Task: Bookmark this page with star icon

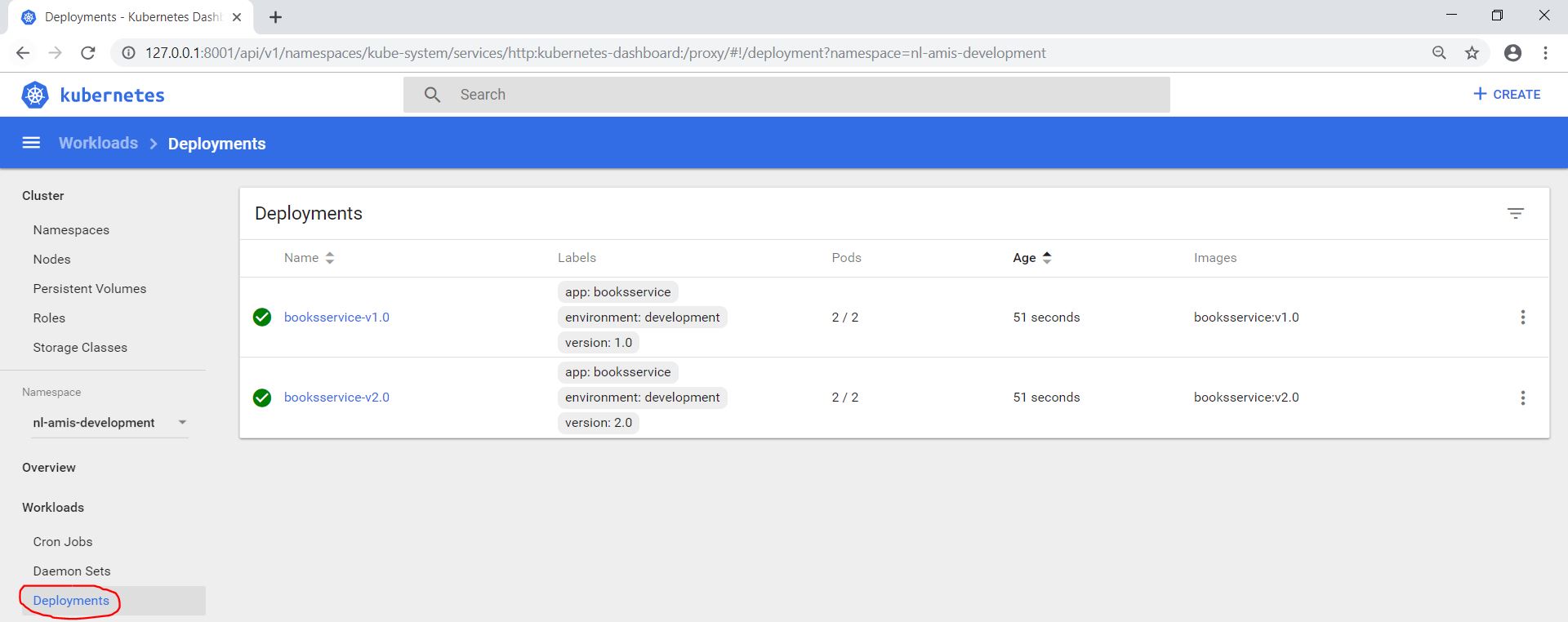Action: click(x=1472, y=53)
